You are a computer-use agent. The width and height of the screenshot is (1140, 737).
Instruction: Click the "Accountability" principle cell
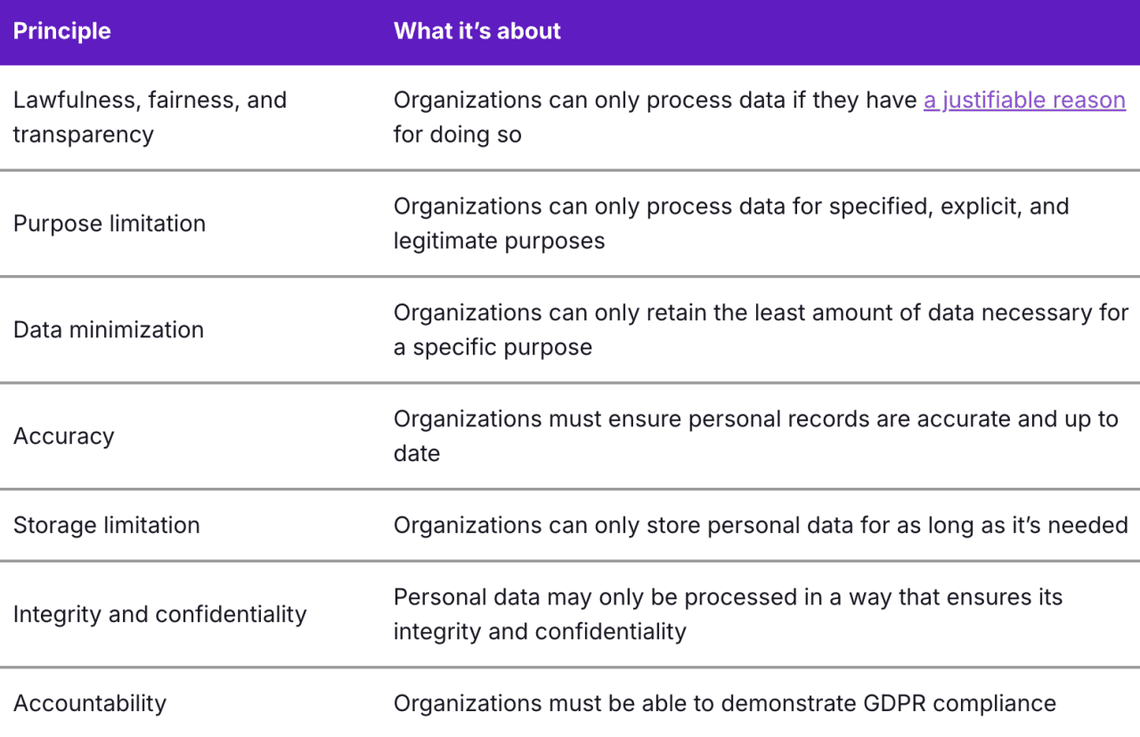(x=89, y=703)
